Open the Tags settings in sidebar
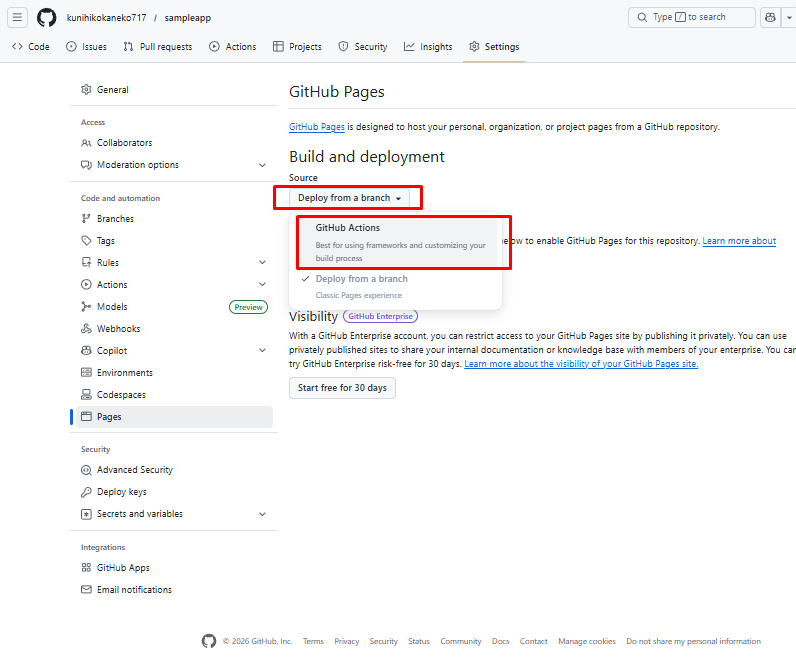The image size is (796, 658). [105, 241]
